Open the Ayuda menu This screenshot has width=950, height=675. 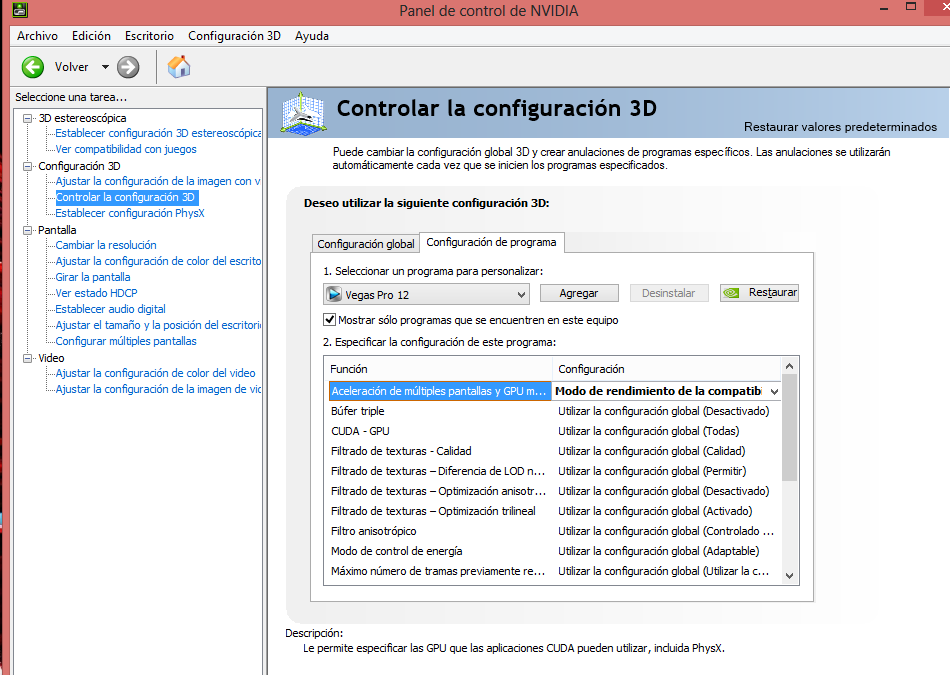312,36
